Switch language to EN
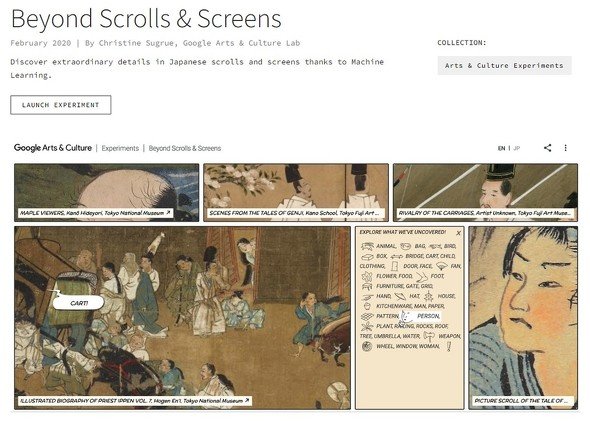The width and height of the screenshot is (590, 421). (x=501, y=148)
